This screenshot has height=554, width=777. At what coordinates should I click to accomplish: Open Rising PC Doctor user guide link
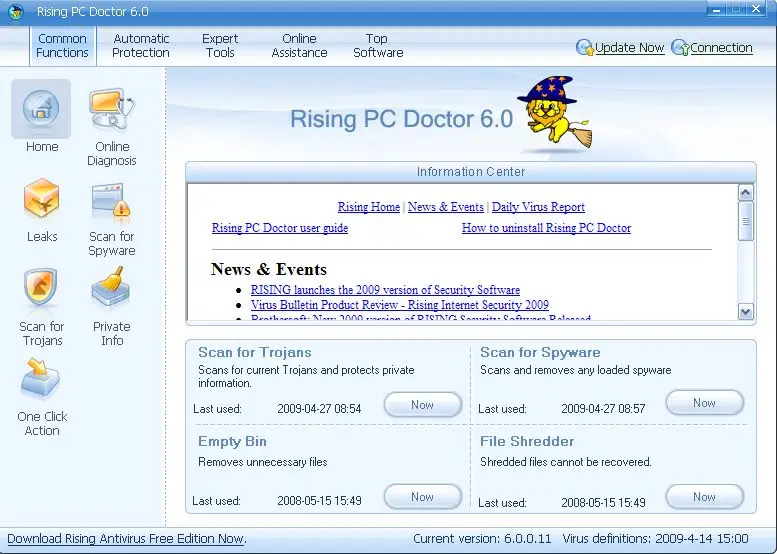pyautogui.click(x=280, y=228)
